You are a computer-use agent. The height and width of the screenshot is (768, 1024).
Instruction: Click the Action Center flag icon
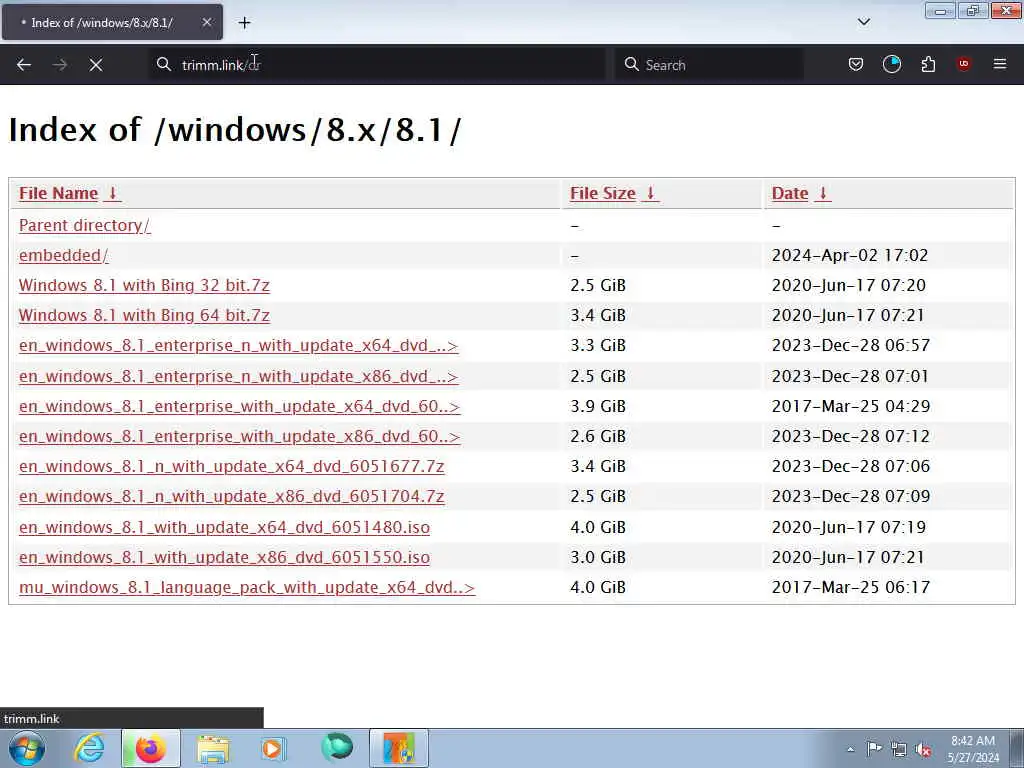click(874, 749)
